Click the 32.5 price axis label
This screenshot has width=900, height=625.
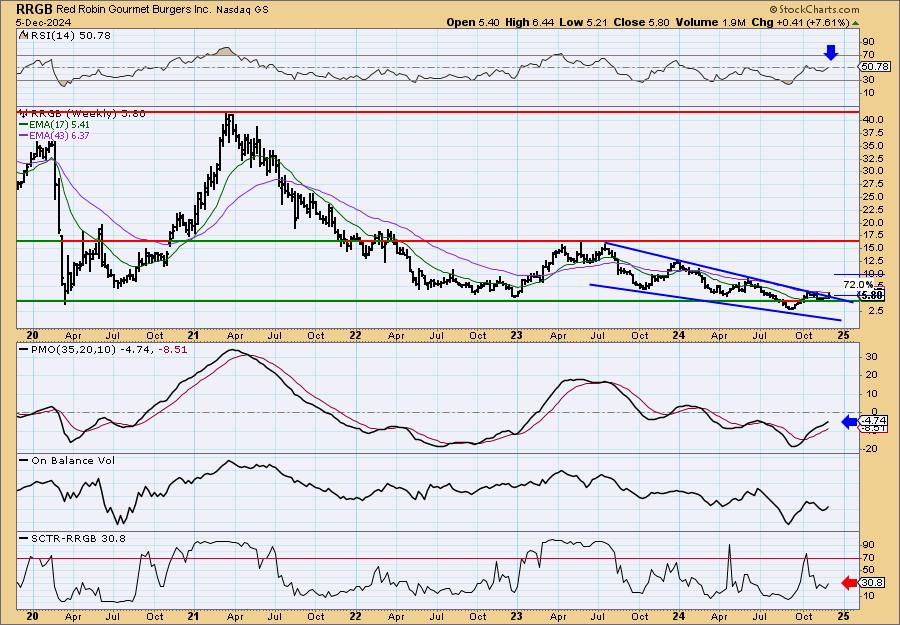coord(871,158)
